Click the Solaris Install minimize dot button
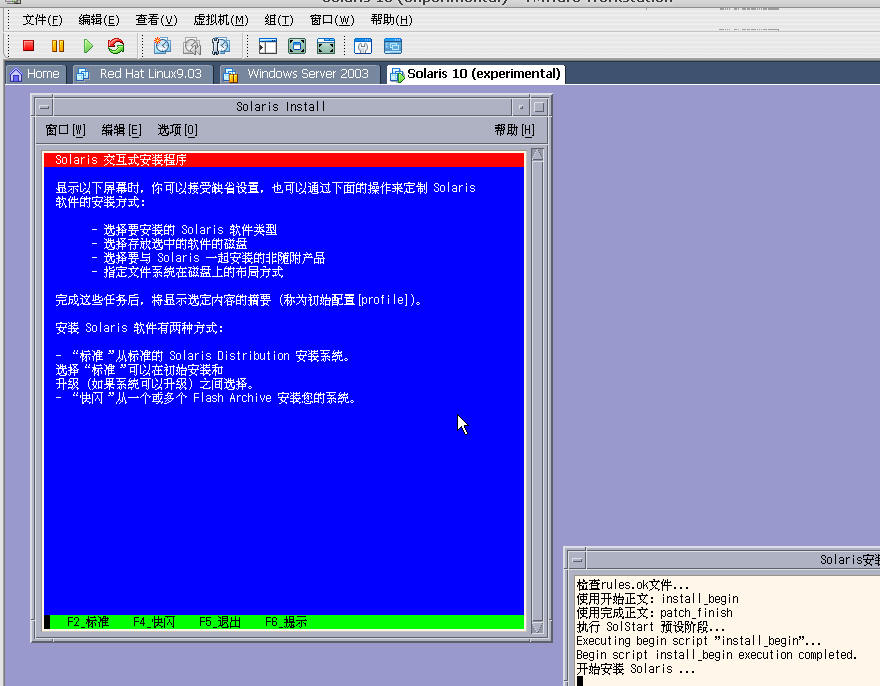Viewport: 880px width, 686px height. tap(521, 107)
